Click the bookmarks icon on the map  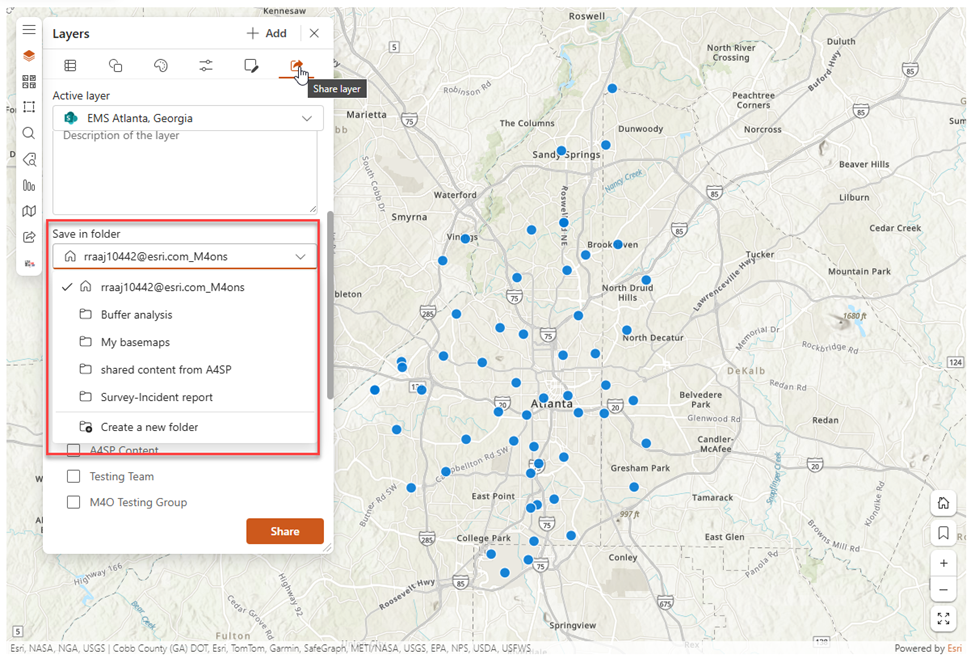click(943, 532)
